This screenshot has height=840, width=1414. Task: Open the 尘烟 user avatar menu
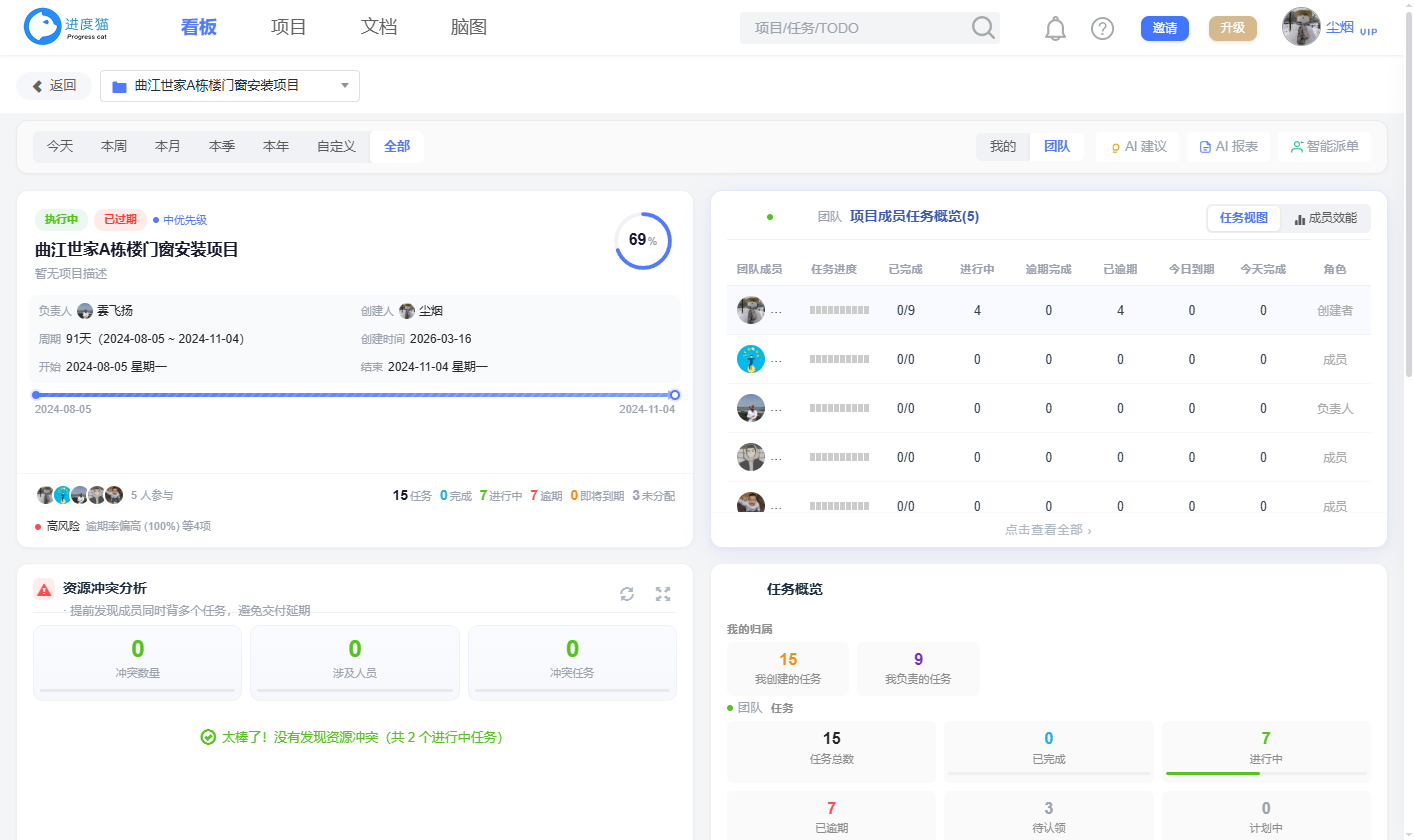[x=1302, y=27]
